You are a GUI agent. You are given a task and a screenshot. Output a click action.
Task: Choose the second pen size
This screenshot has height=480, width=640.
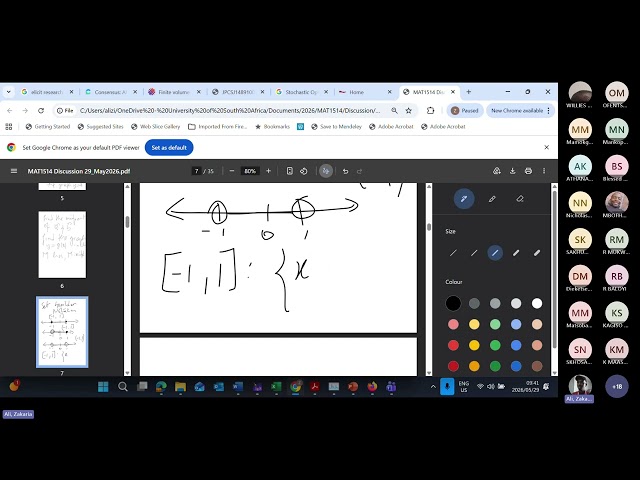pos(474,253)
